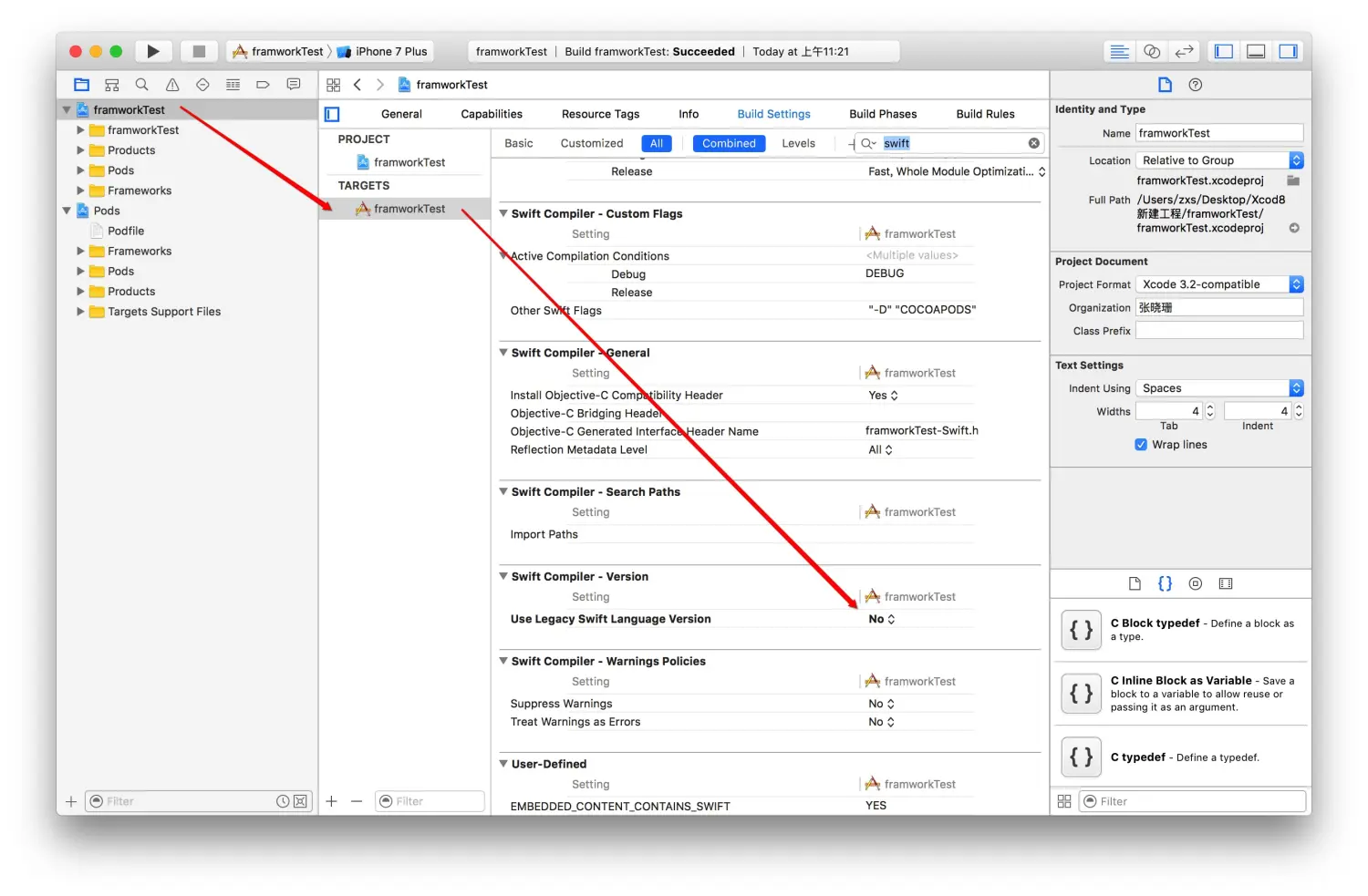This screenshot has width=1368, height=896.
Task: Switch library to icon grid view
Action: coord(1064,801)
